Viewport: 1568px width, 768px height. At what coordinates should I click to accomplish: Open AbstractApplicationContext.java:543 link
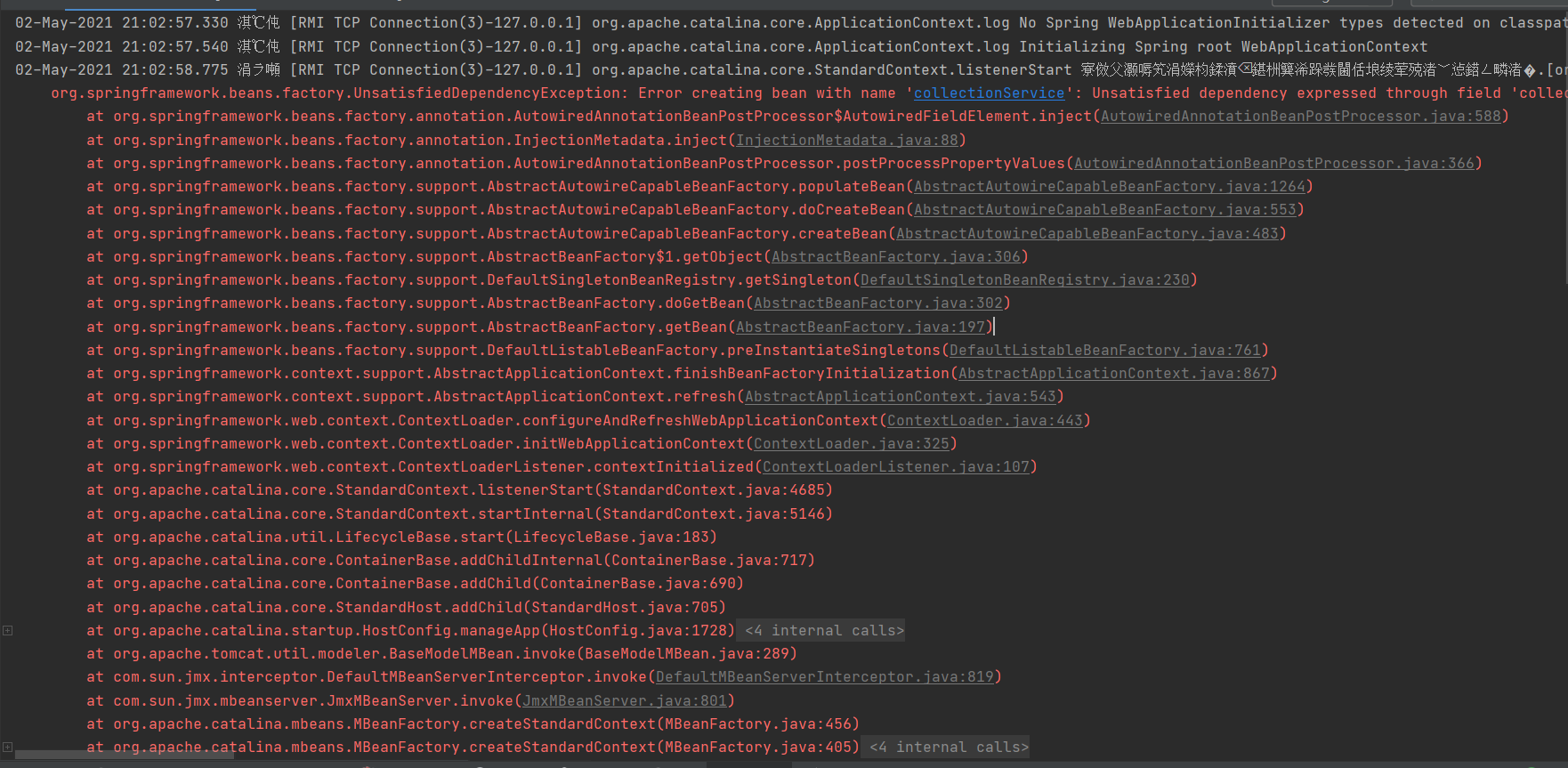[900, 397]
